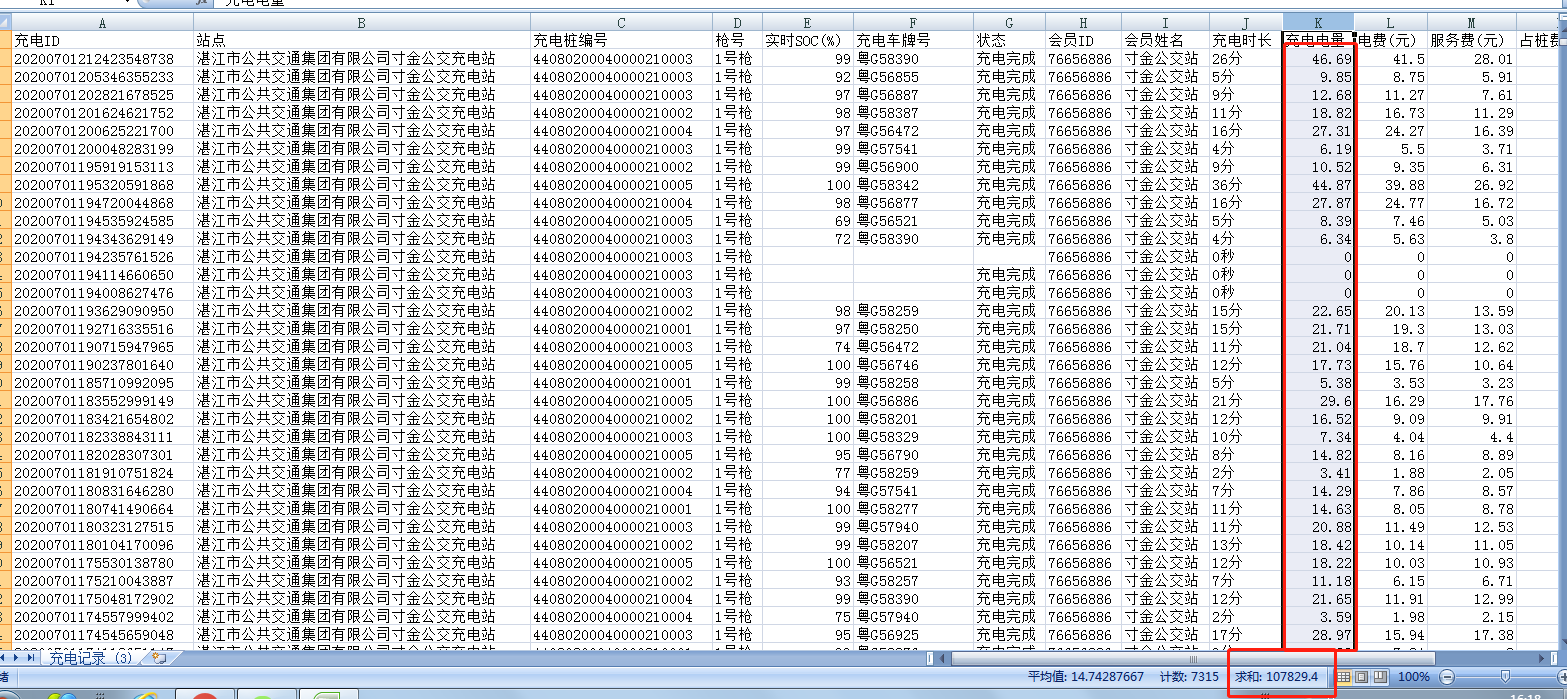
Task: Click the 计数 7315 status entry
Action: (x=1188, y=677)
